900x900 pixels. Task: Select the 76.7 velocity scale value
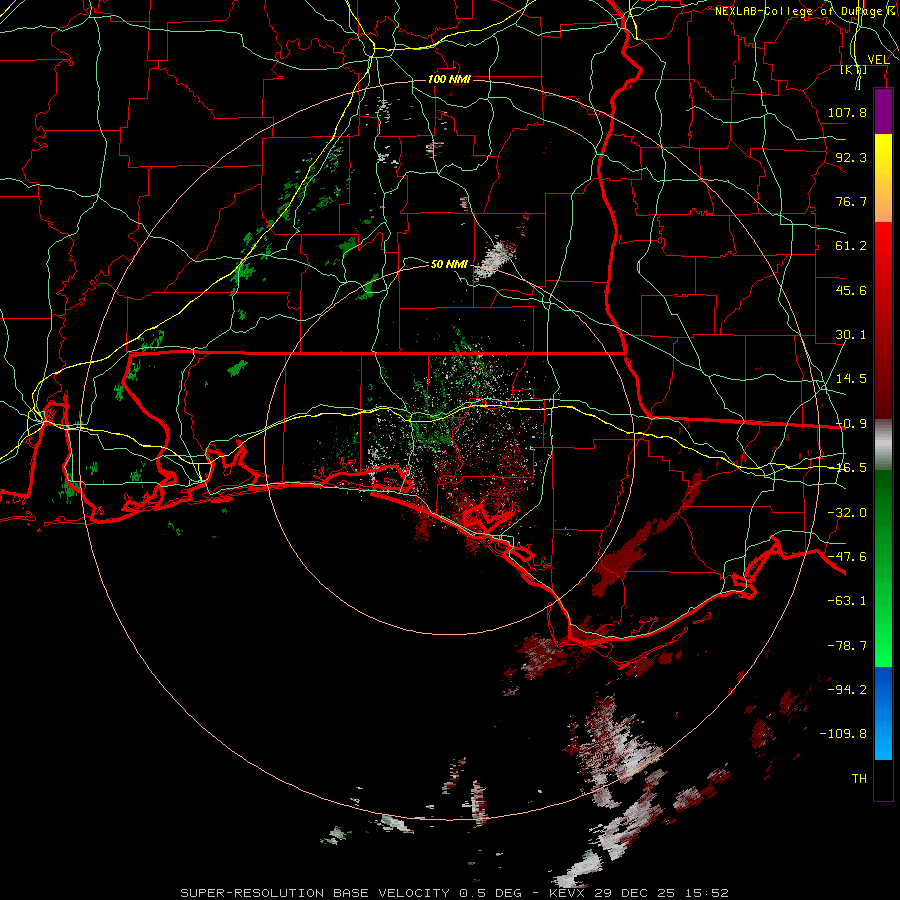pos(851,201)
